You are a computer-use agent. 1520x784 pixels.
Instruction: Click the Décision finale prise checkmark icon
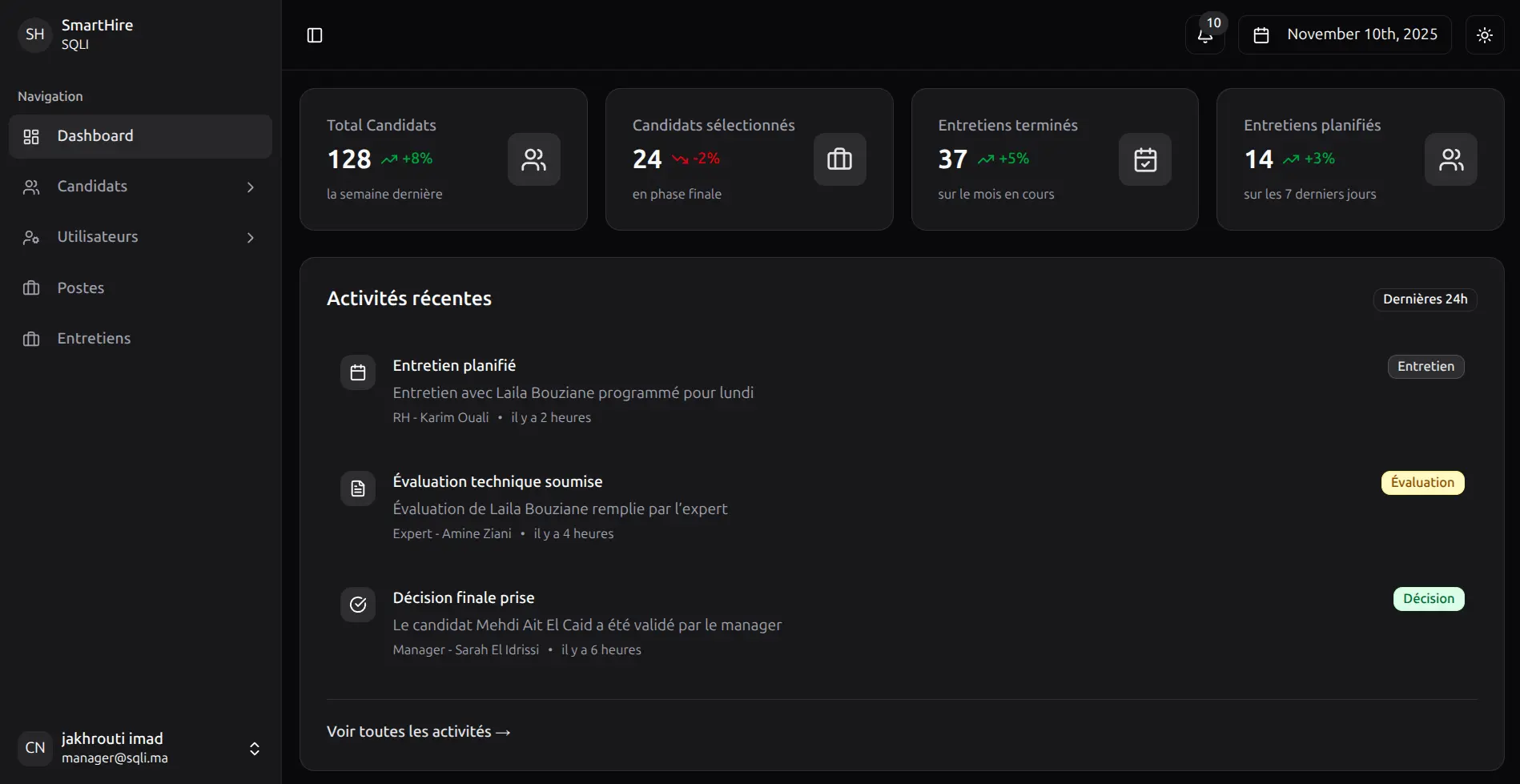358,605
